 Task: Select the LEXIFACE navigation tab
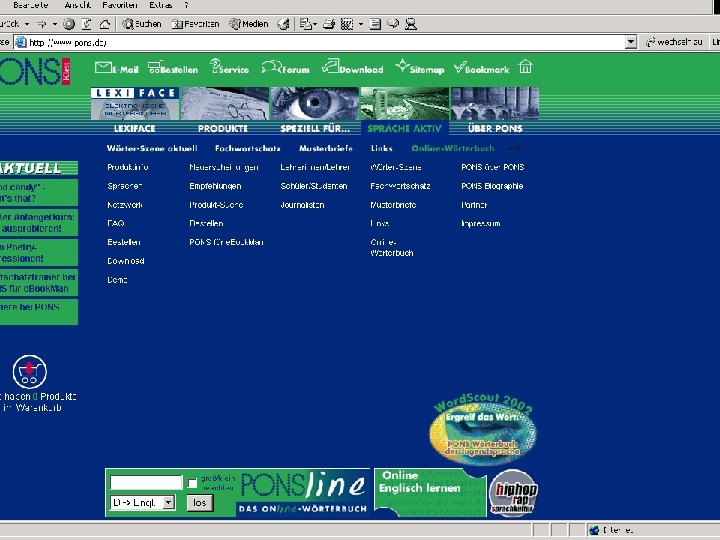(135, 129)
